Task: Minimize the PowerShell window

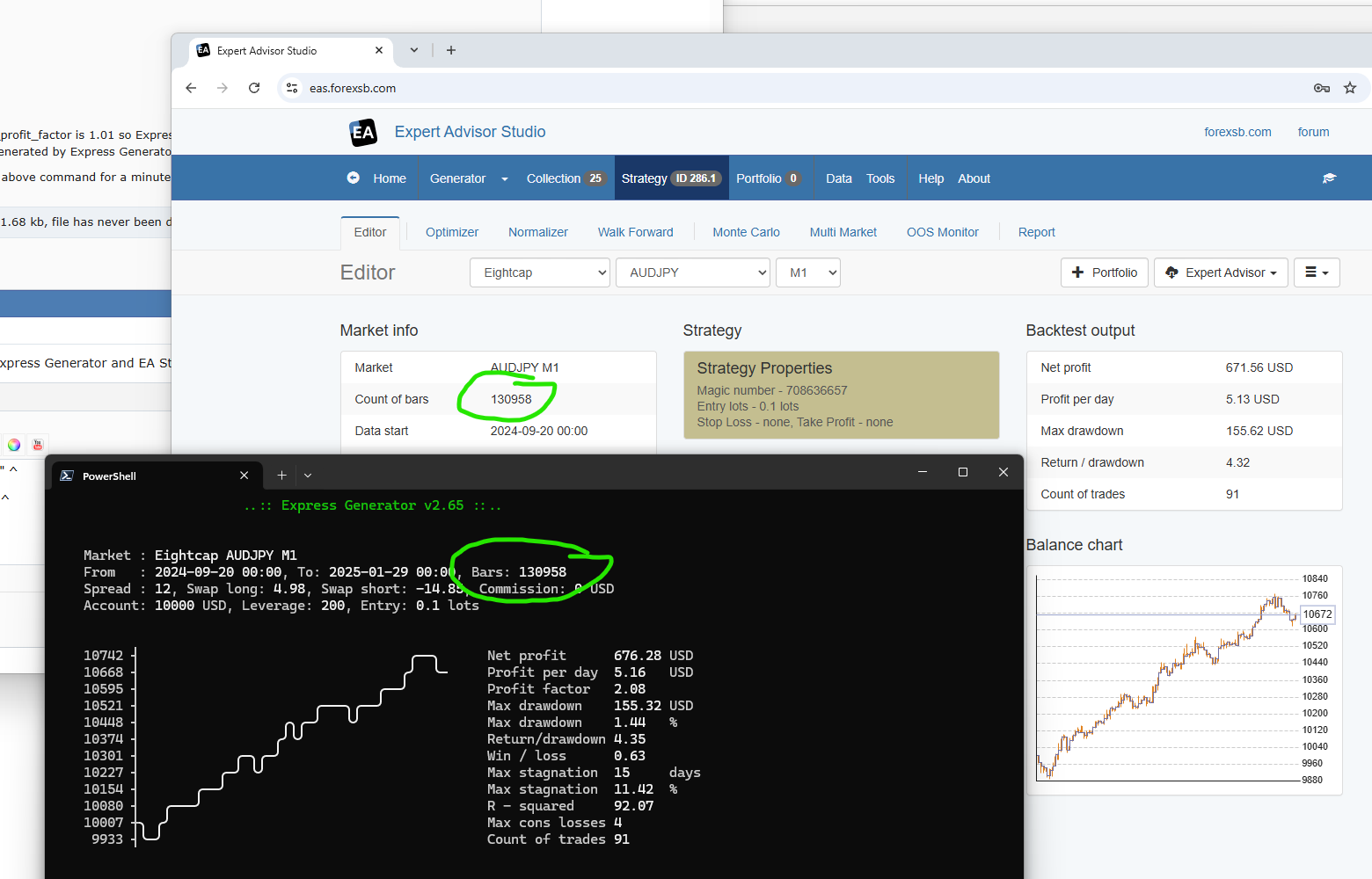Action: pyautogui.click(x=923, y=472)
